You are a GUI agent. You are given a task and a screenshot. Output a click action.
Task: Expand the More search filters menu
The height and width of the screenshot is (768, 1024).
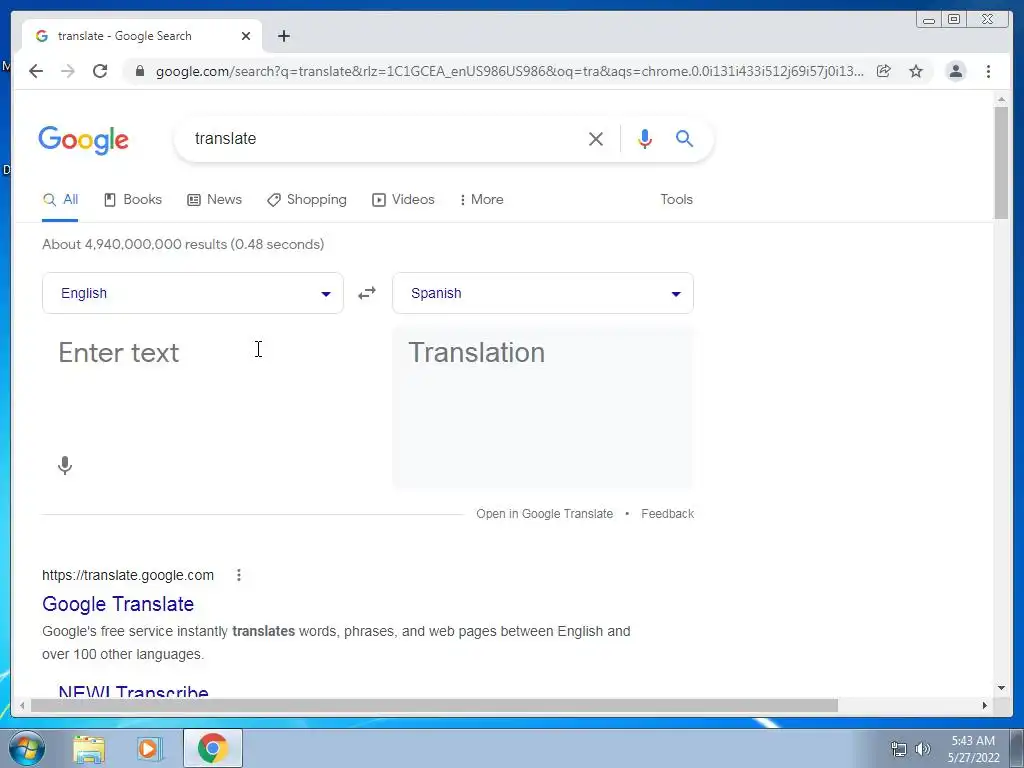coord(481,199)
